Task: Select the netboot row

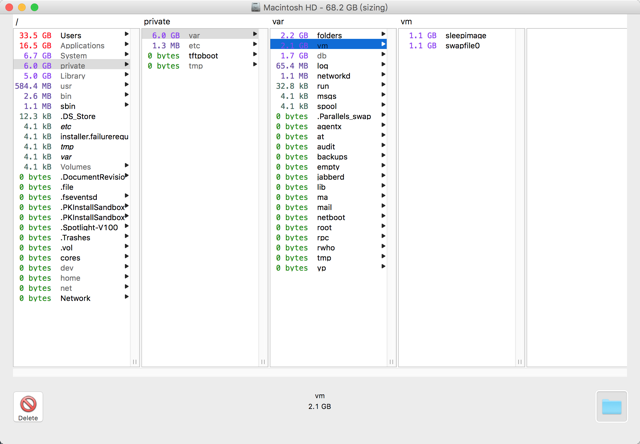Action: coord(329,217)
